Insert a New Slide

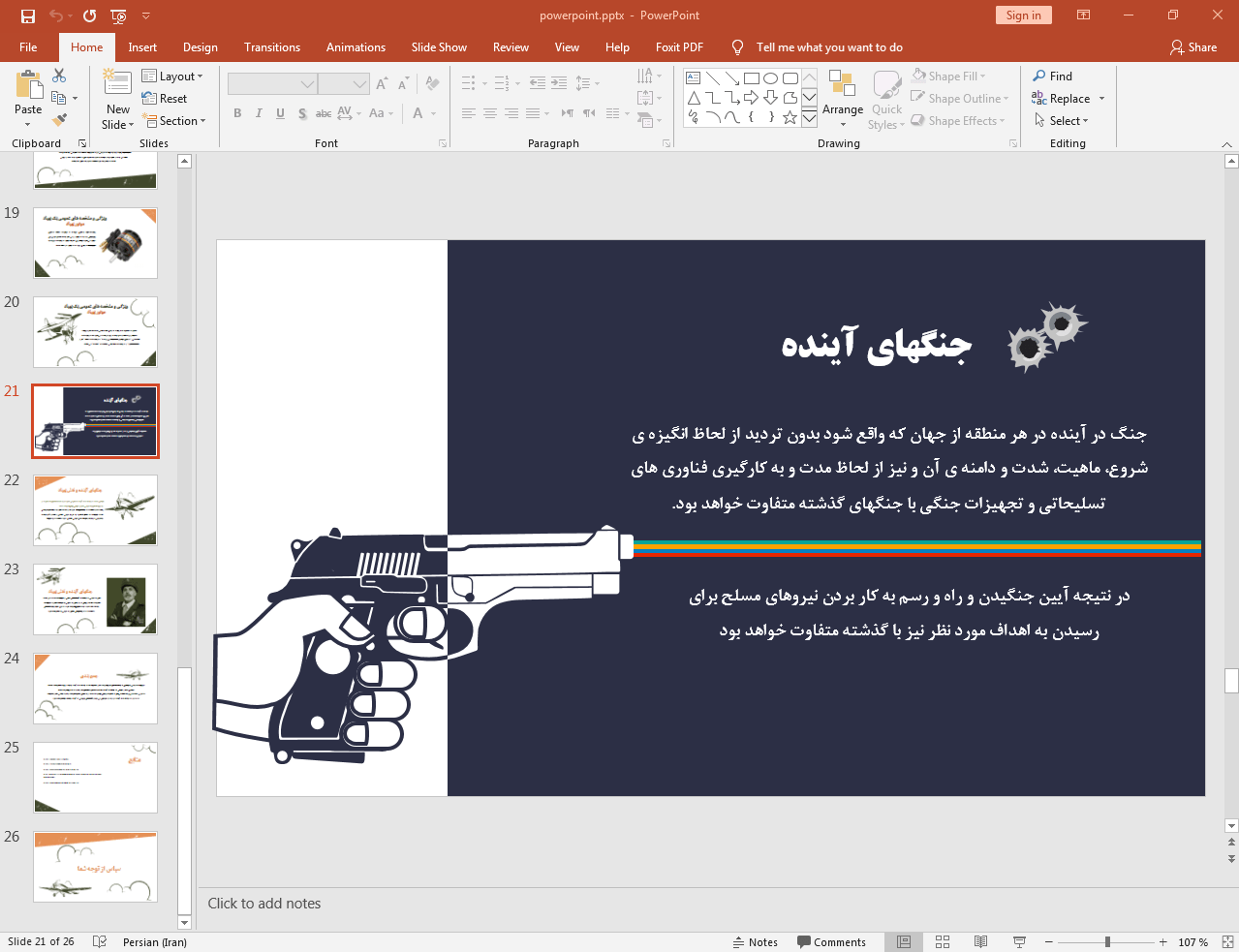(x=118, y=100)
